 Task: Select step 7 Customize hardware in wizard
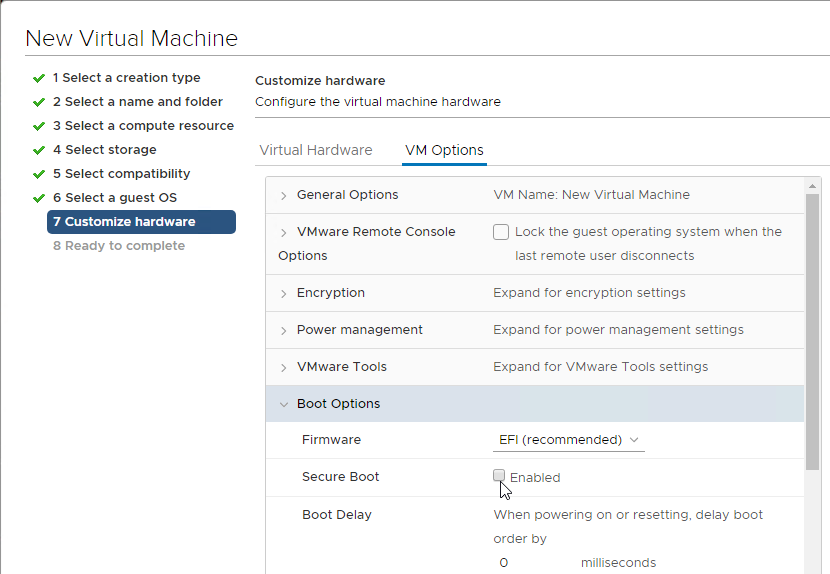coord(141,222)
